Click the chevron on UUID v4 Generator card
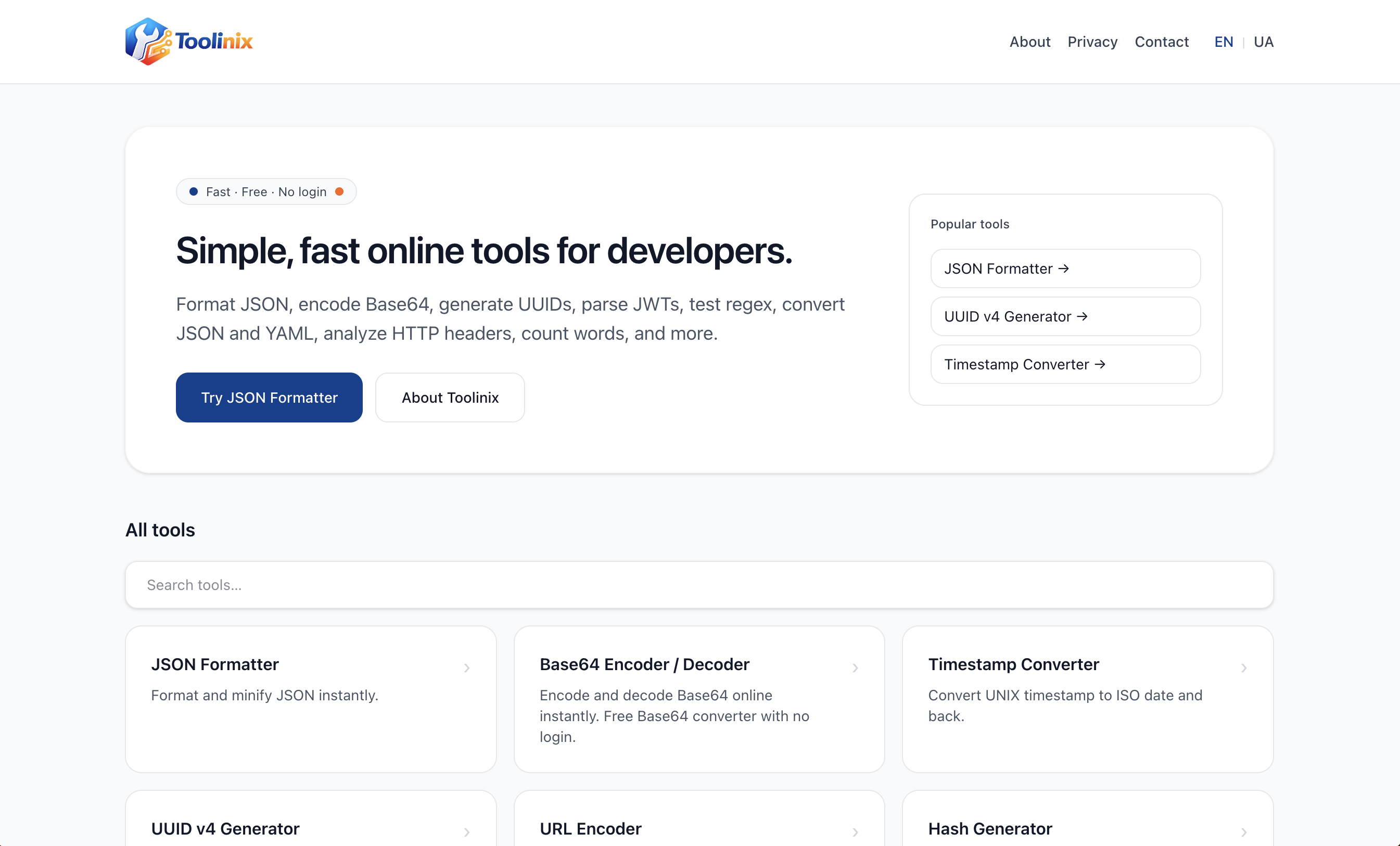The width and height of the screenshot is (1400, 846). 467,832
